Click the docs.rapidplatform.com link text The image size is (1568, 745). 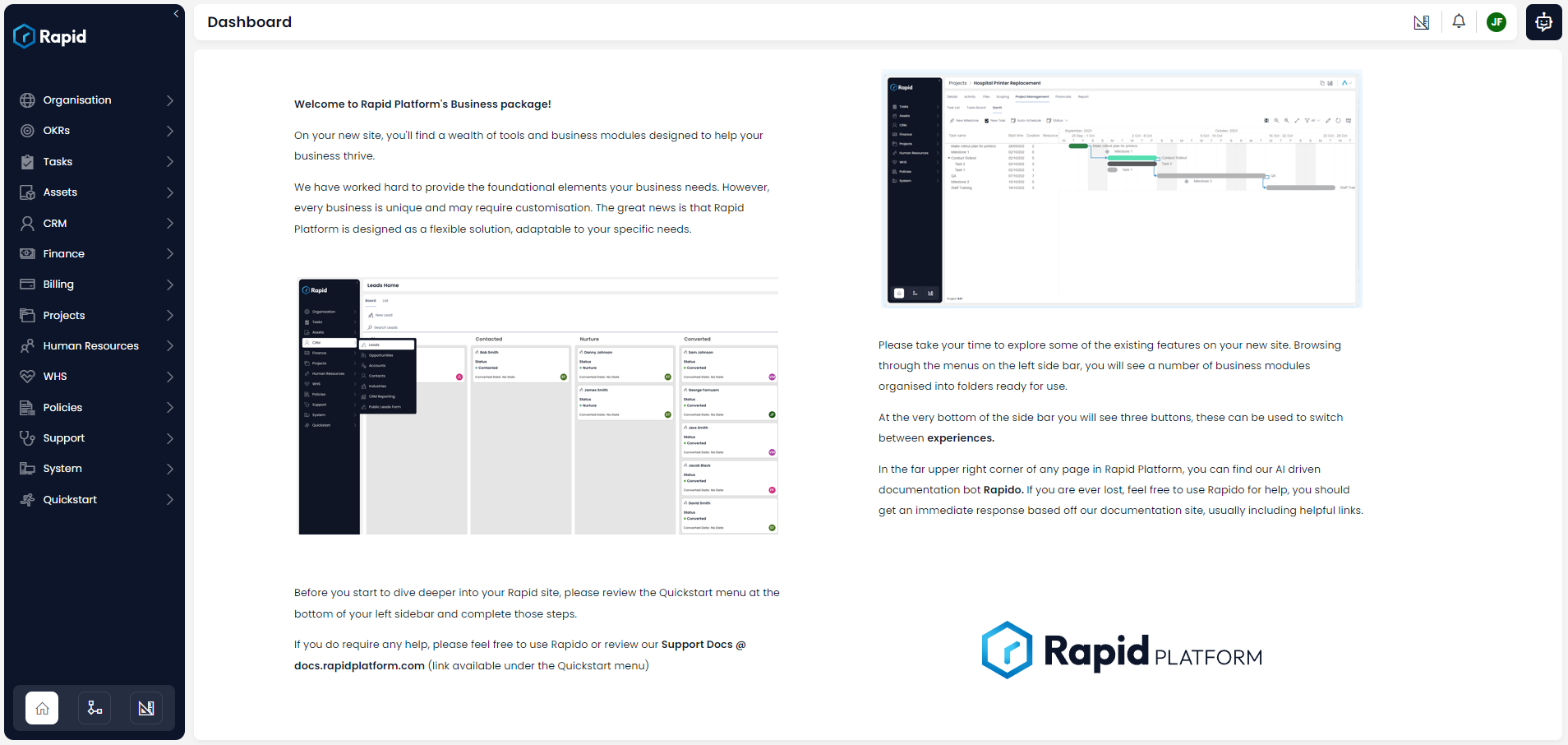pos(359,666)
